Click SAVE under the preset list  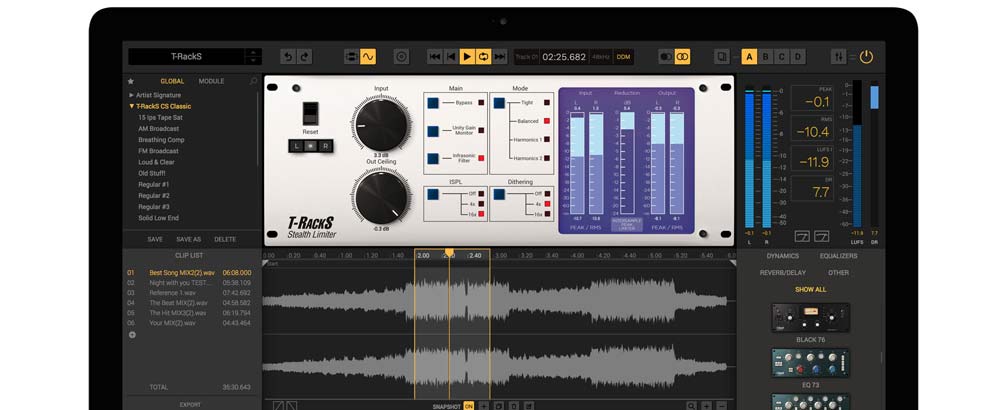(155, 239)
